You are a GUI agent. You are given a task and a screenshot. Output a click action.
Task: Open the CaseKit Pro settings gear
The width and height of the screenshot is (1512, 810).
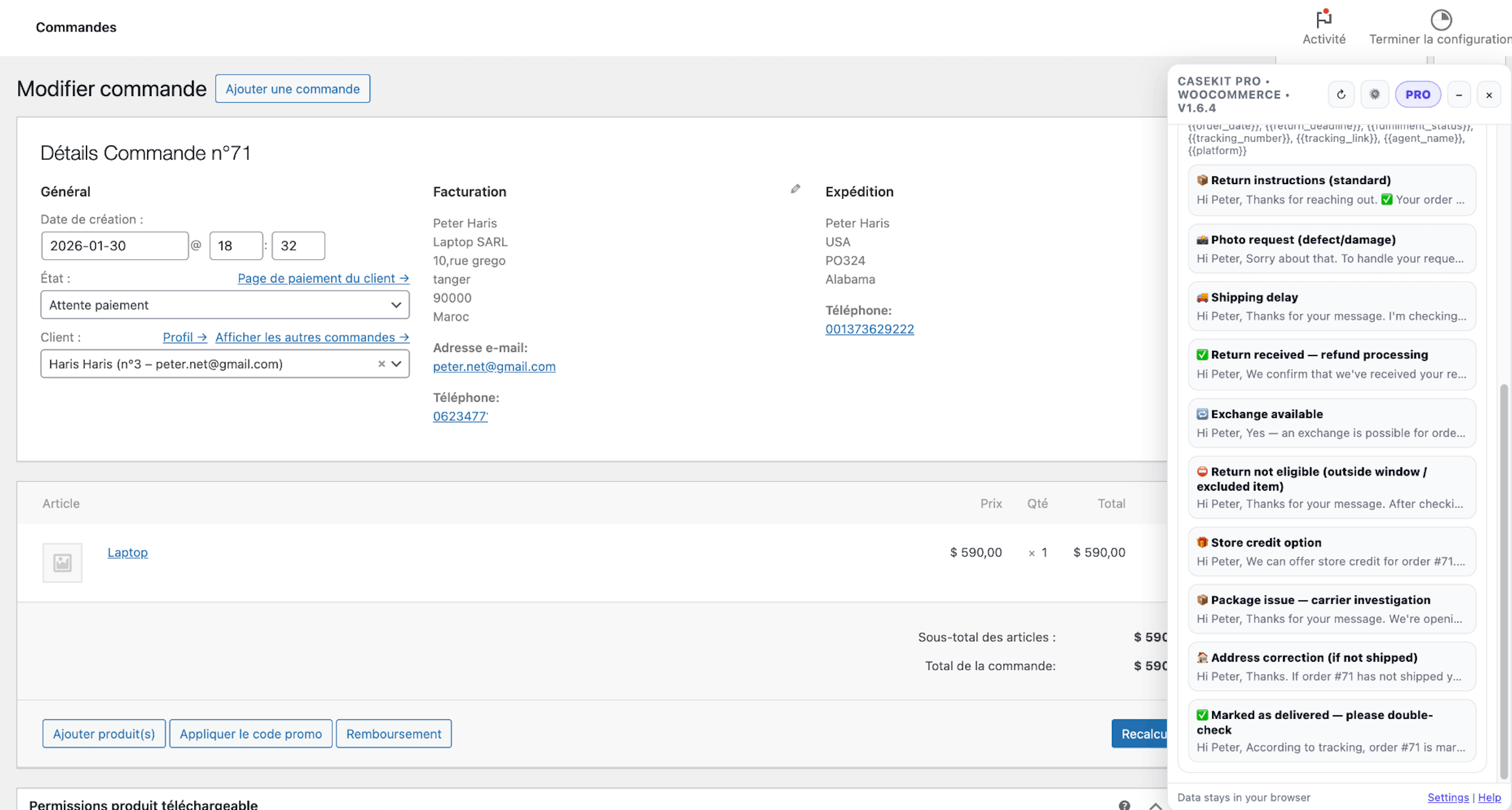click(1375, 94)
